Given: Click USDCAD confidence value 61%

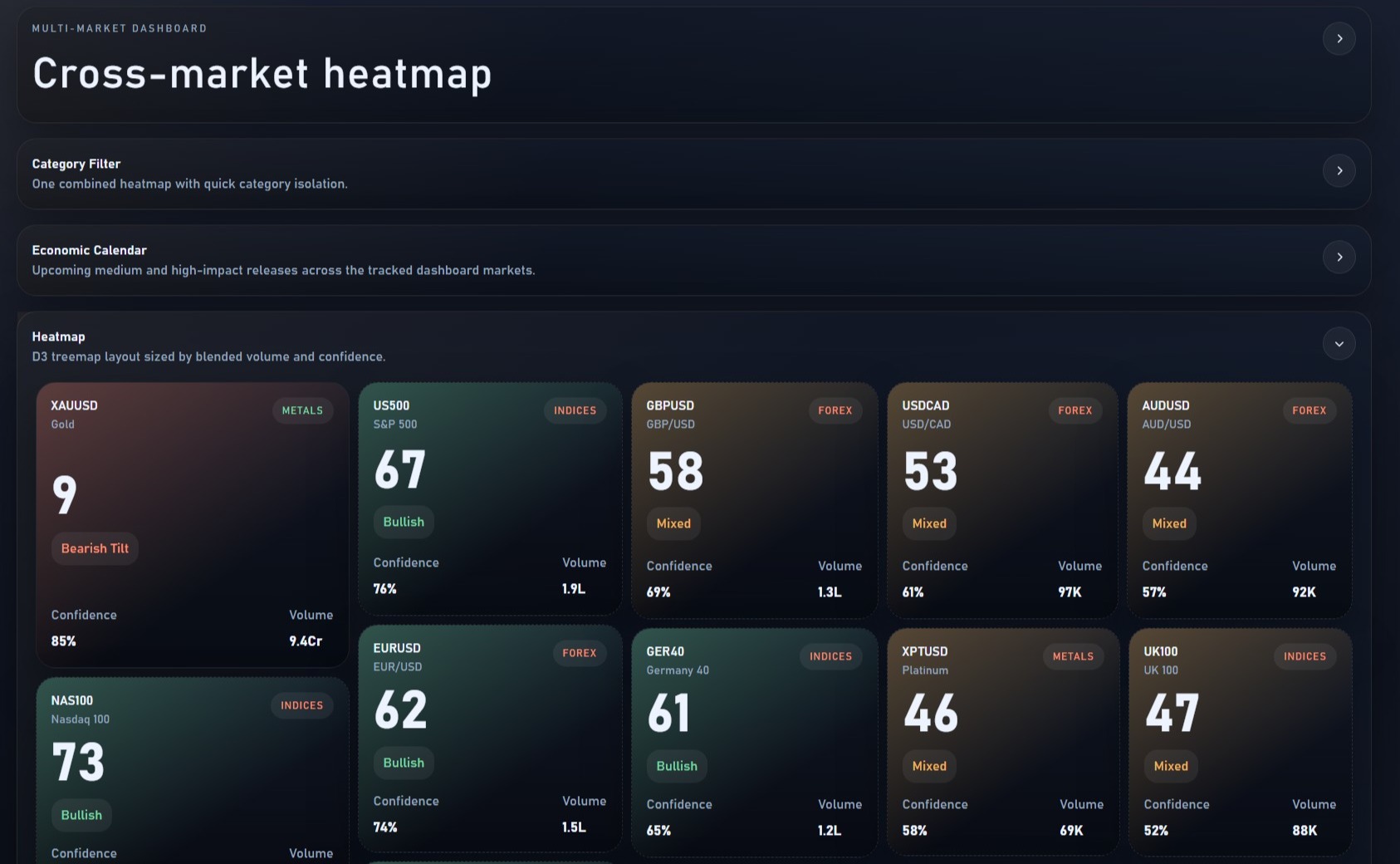Looking at the screenshot, I should [913, 592].
